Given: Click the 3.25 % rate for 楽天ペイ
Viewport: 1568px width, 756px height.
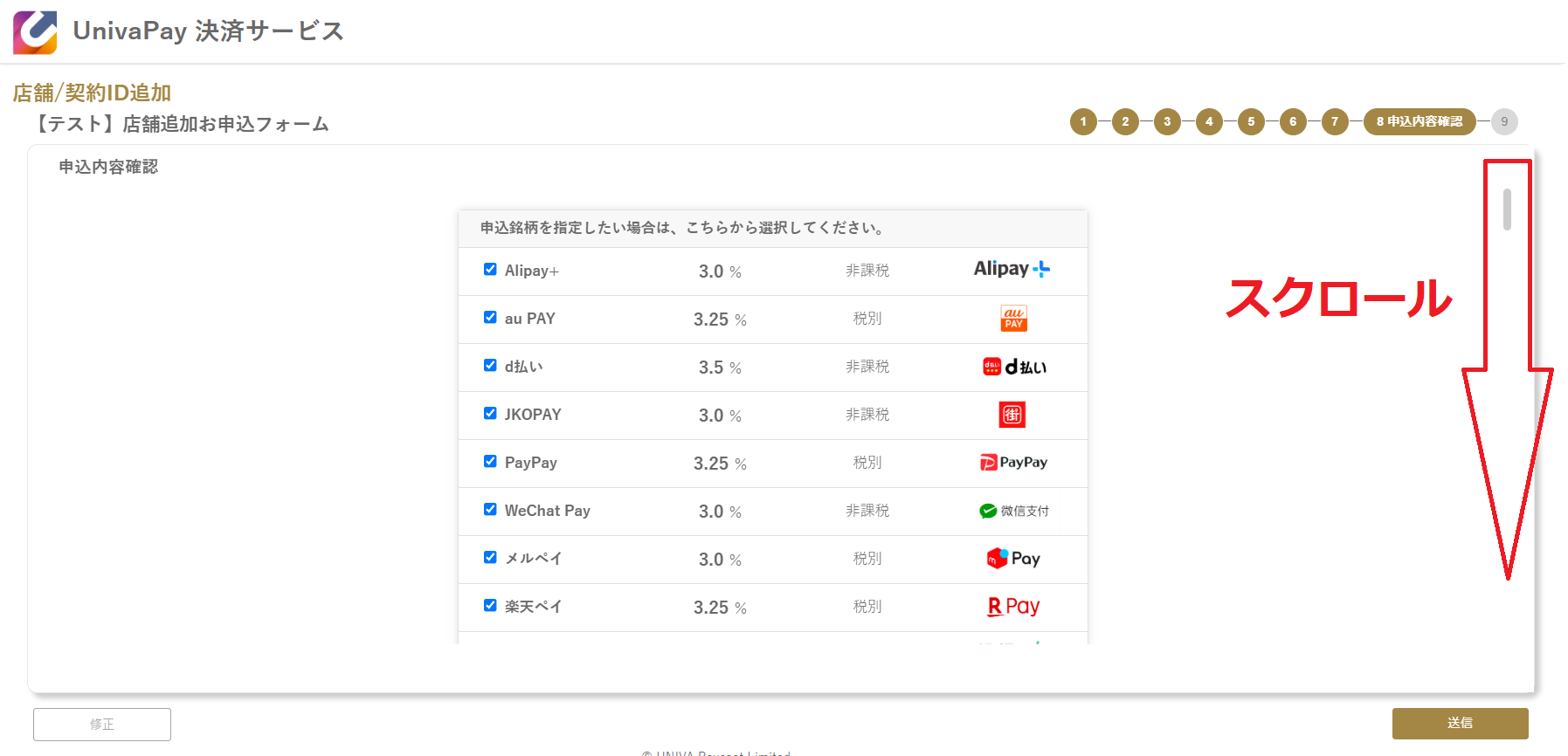Looking at the screenshot, I should tap(720, 608).
